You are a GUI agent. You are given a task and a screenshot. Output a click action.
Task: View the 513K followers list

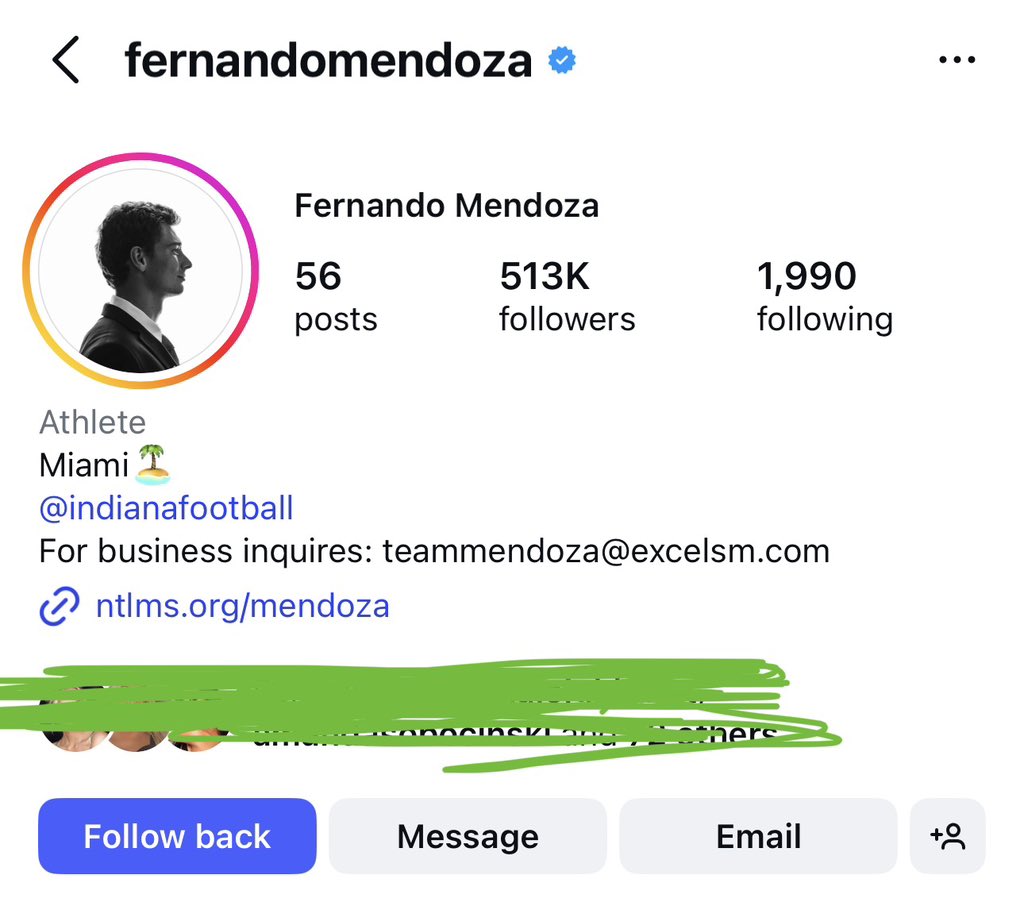pos(567,297)
